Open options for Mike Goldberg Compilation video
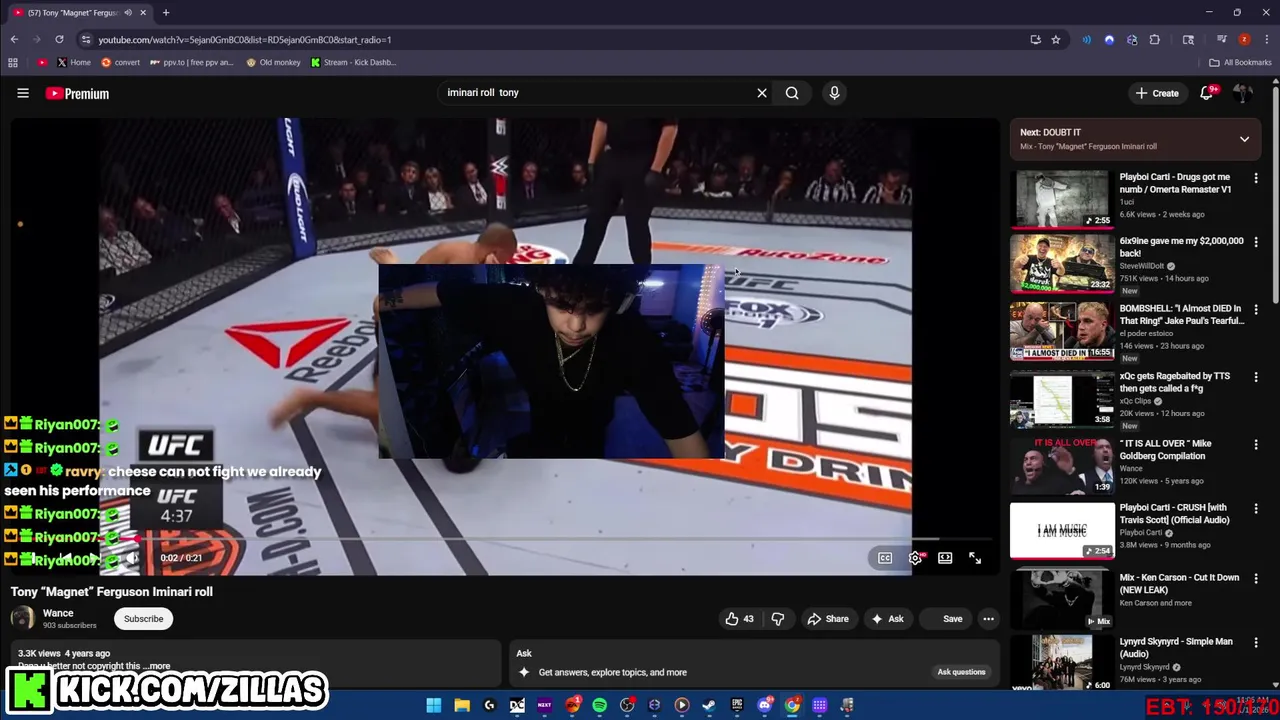This screenshot has width=1280, height=720. pos(1256,444)
